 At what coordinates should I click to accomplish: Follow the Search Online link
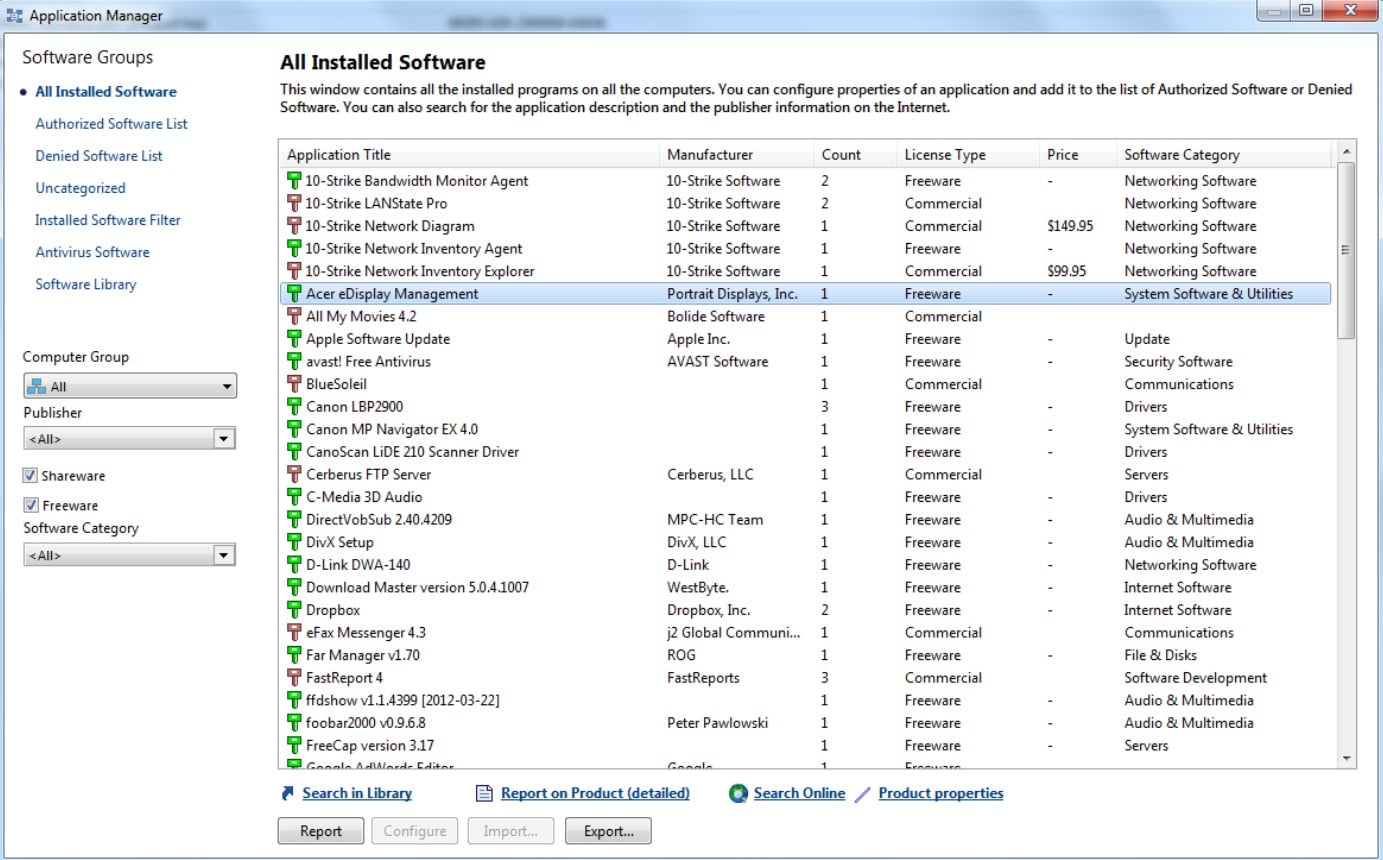pos(799,793)
